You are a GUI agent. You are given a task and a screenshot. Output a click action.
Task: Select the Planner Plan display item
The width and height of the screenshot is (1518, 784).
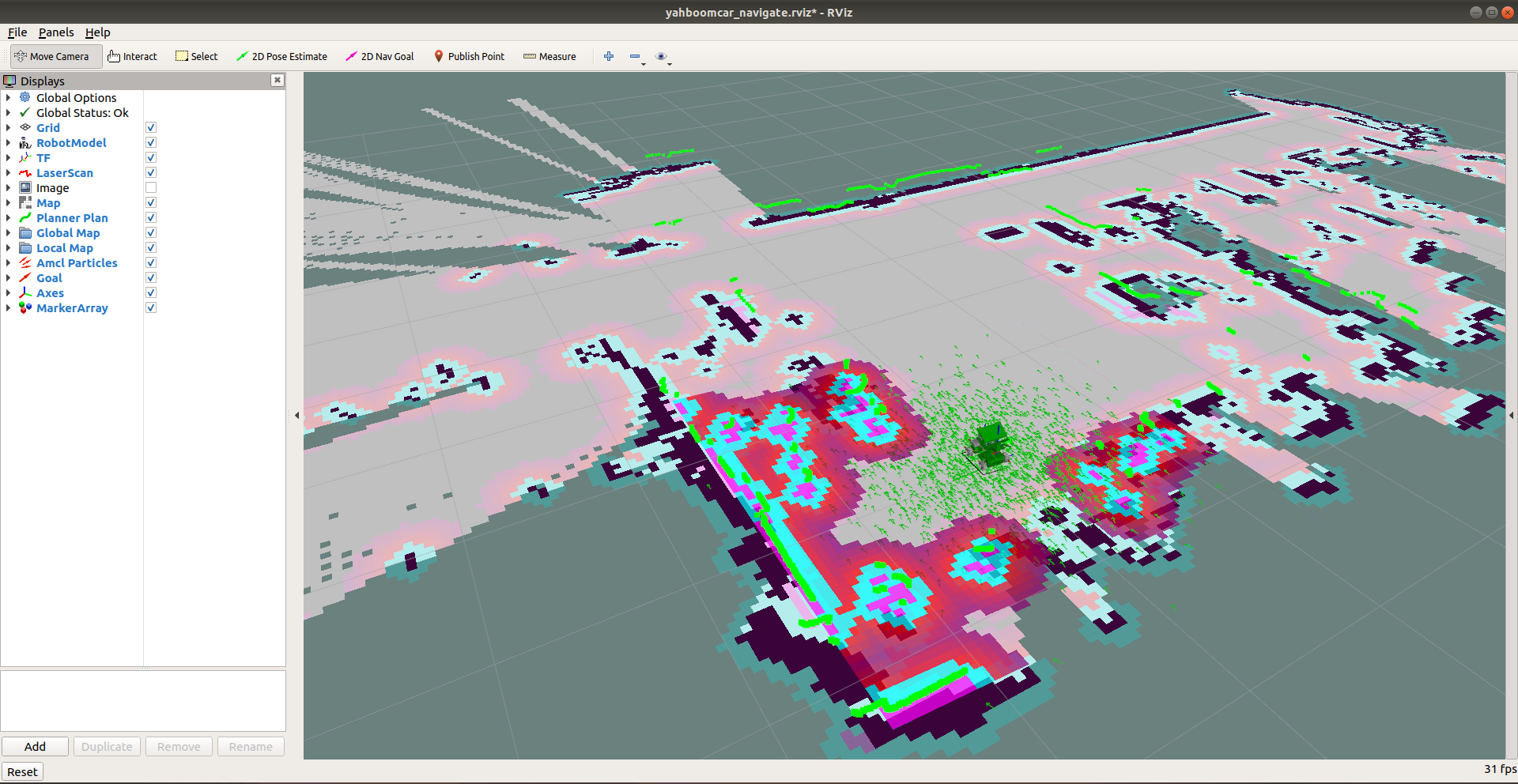72,218
